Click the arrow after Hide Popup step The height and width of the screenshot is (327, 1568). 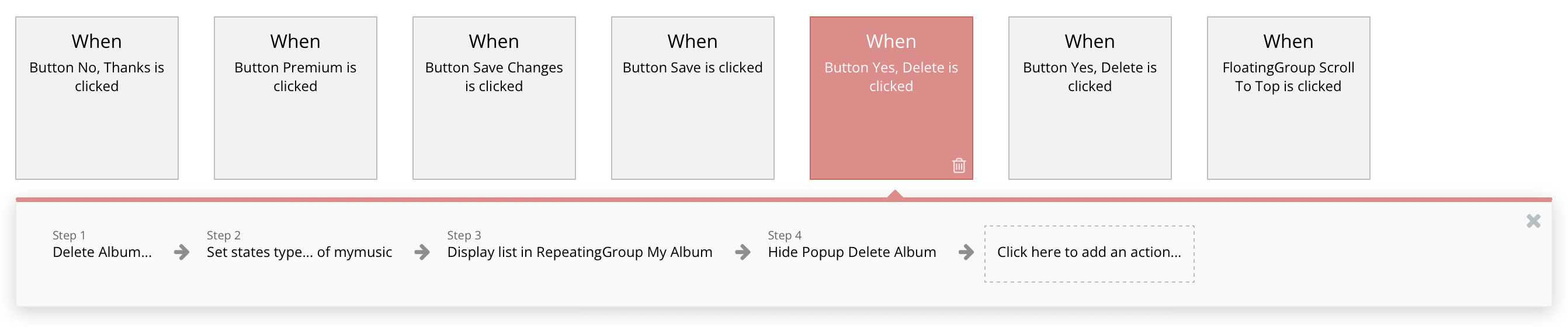pos(965,252)
